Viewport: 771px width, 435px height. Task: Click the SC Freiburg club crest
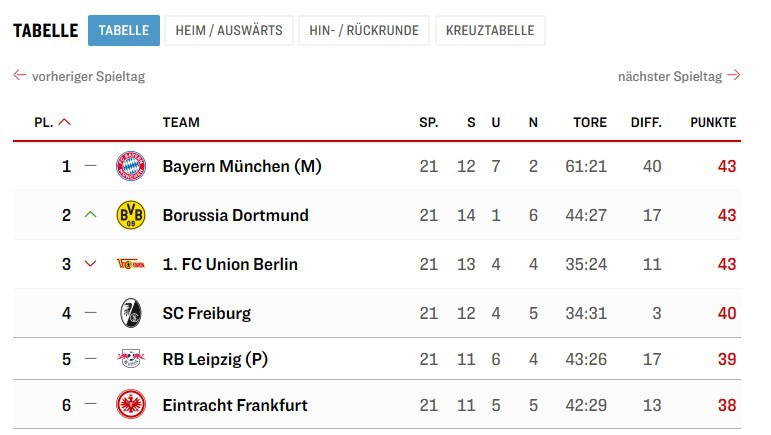(131, 313)
